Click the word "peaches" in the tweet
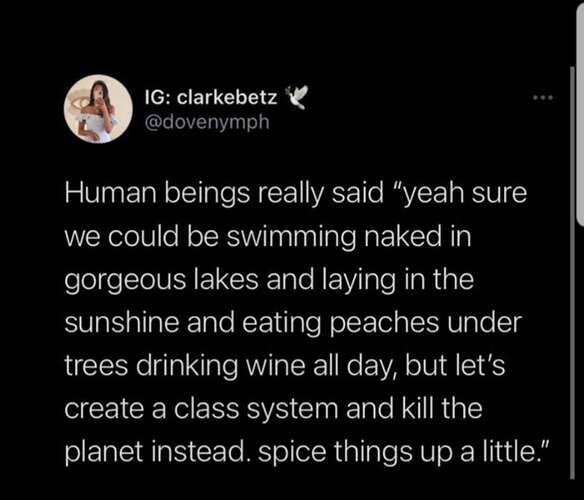Image resolution: width=584 pixels, height=500 pixels. [385, 324]
